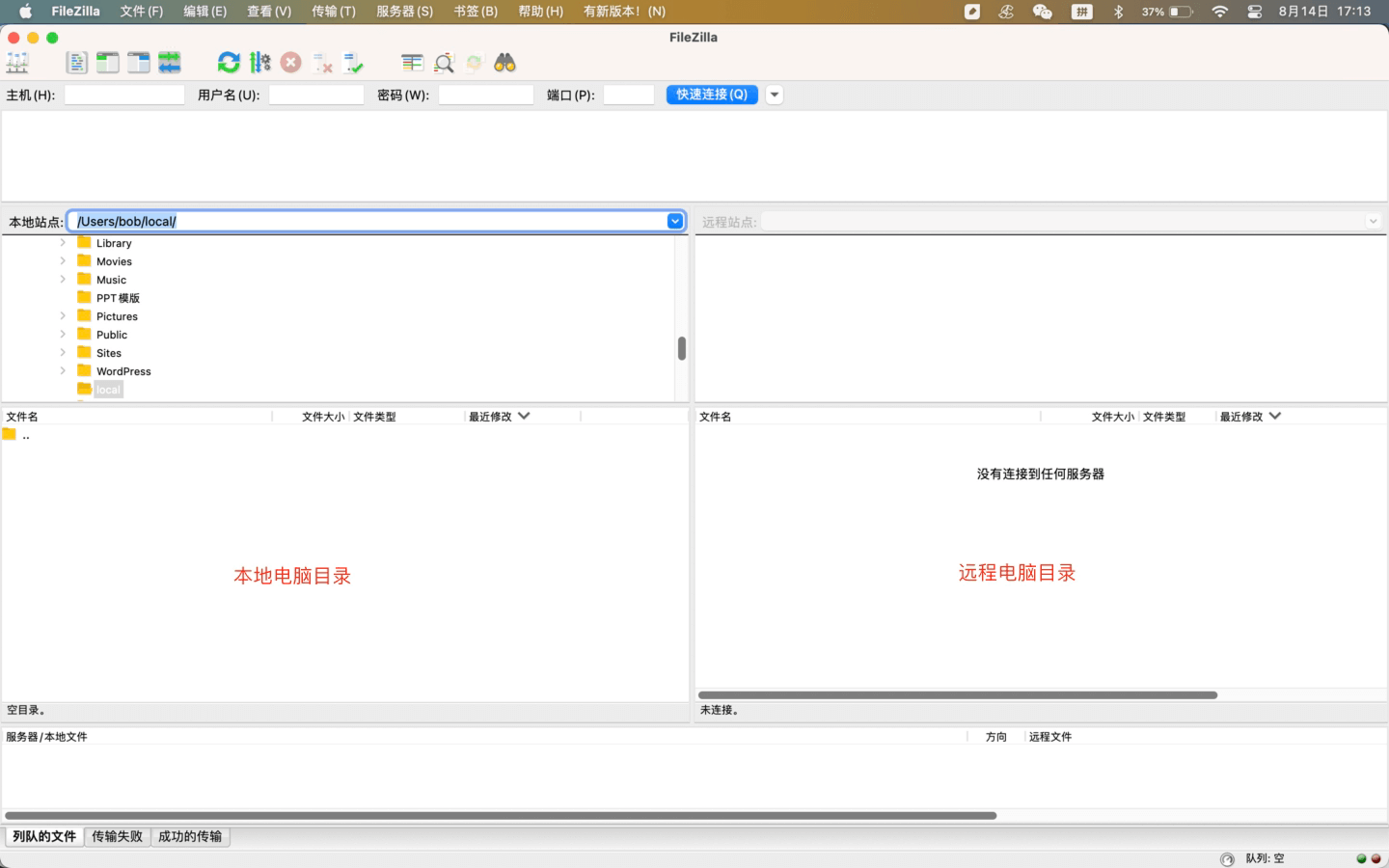1389x868 pixels.
Task: Click the 密码 password field
Action: (x=486, y=95)
